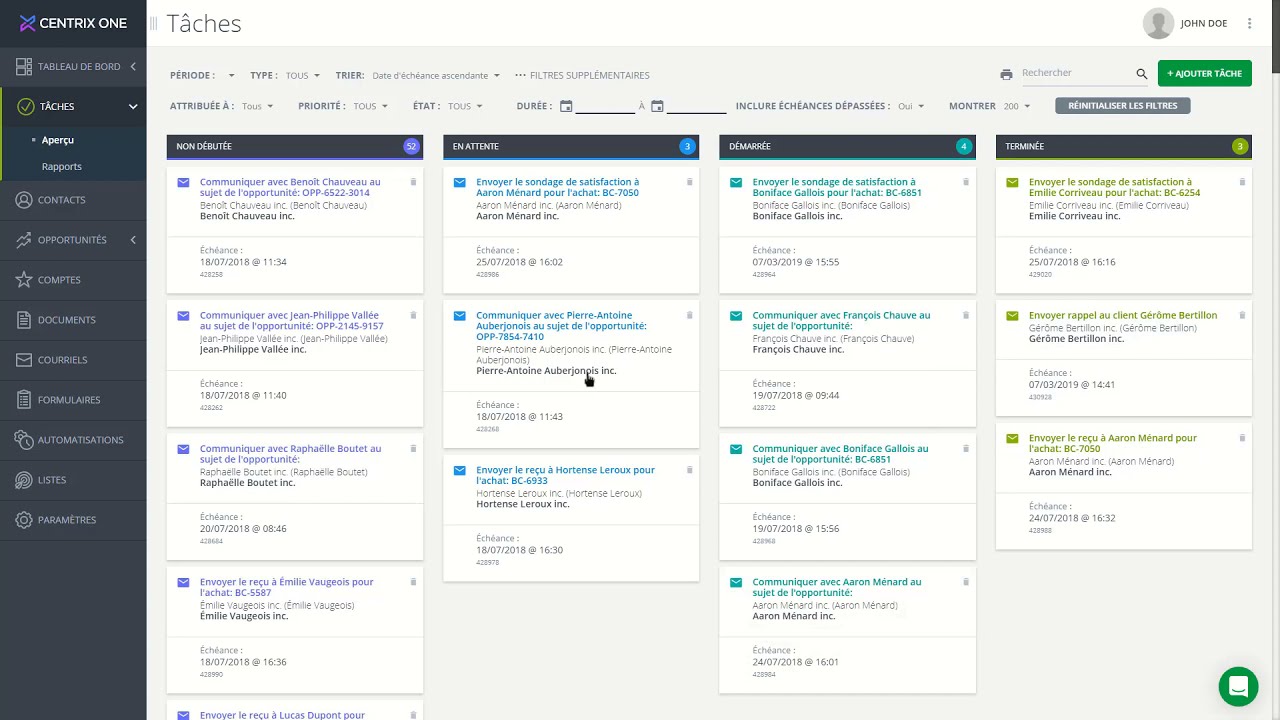Open the Jean-Philippe Vallée OPP-2145-9157 task link

pyautogui.click(x=291, y=321)
